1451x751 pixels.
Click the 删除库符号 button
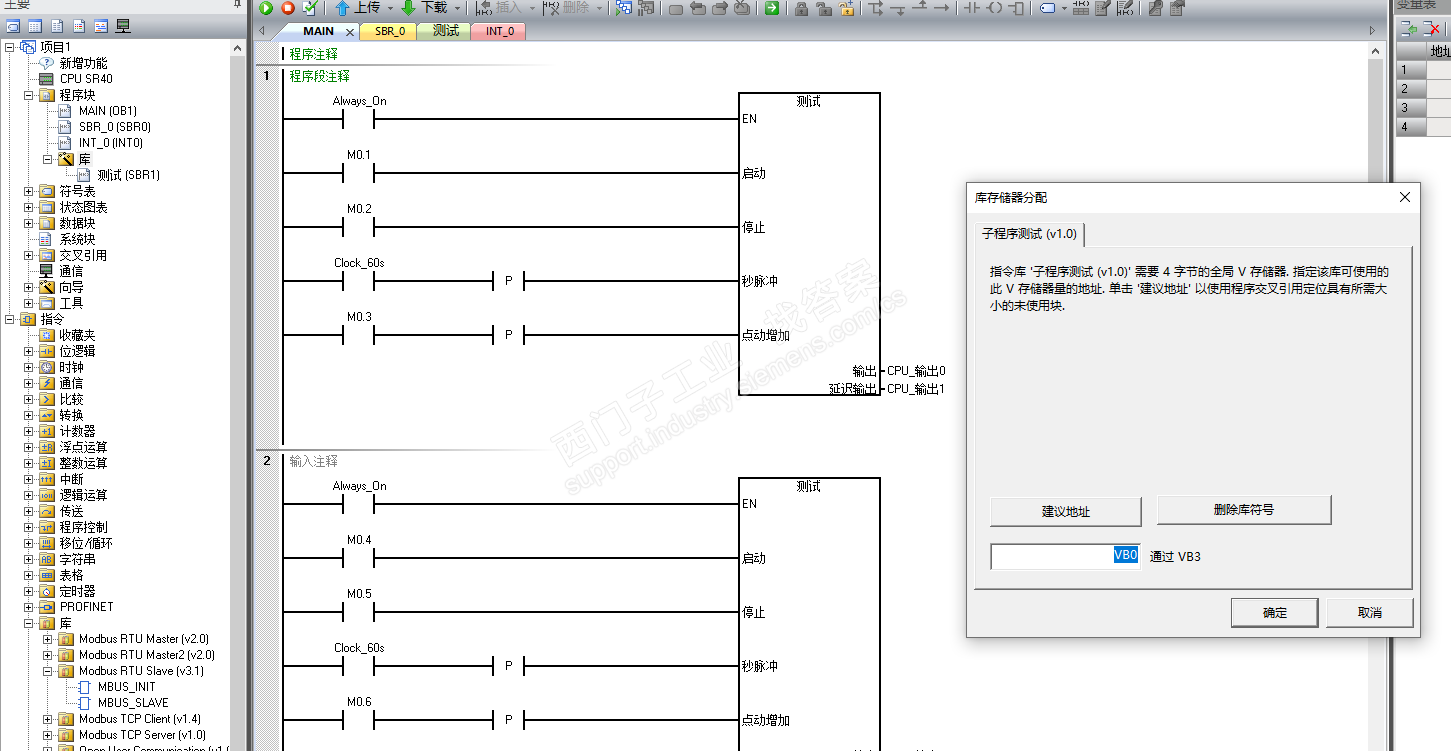point(1244,510)
